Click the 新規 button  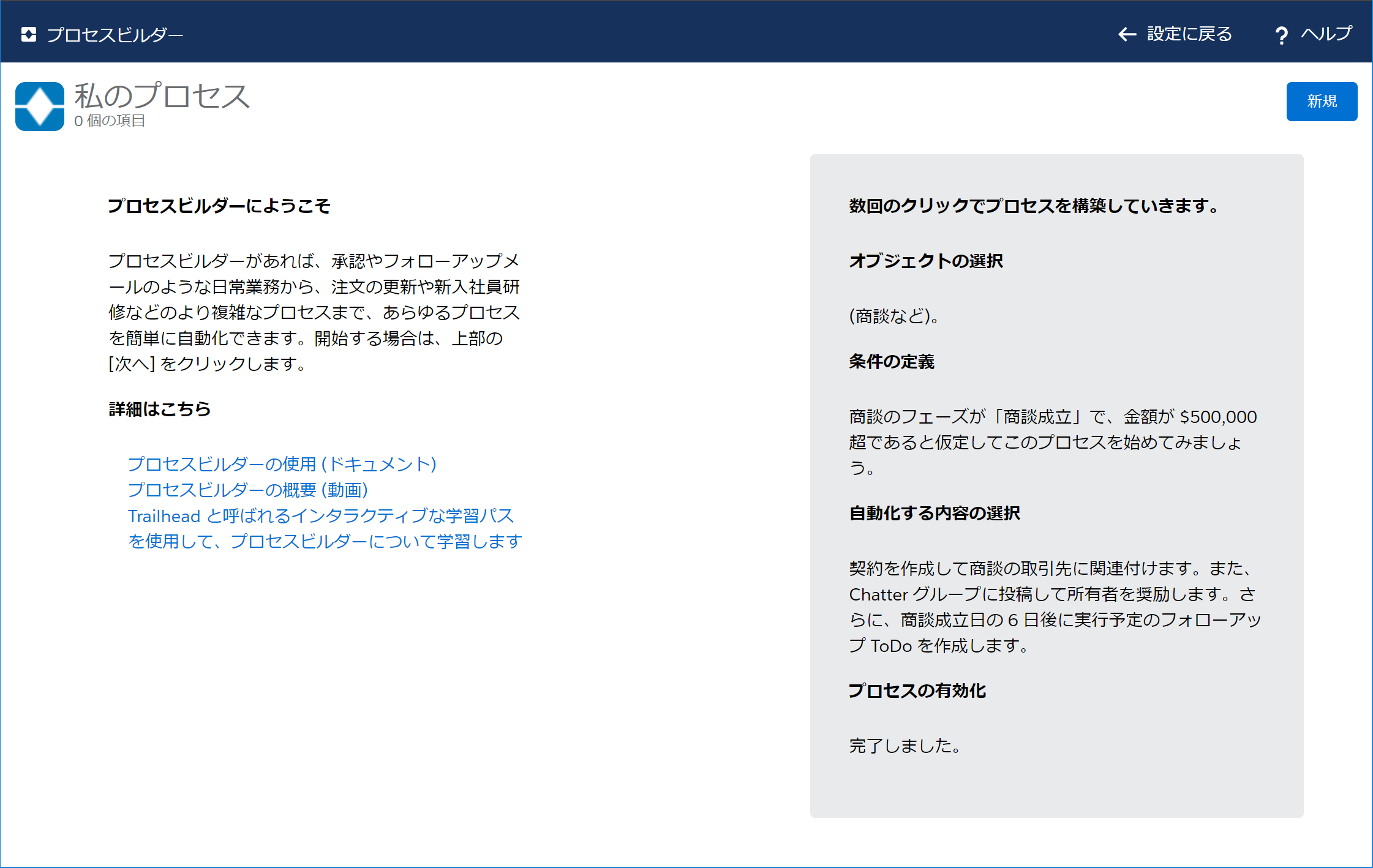click(x=1322, y=102)
